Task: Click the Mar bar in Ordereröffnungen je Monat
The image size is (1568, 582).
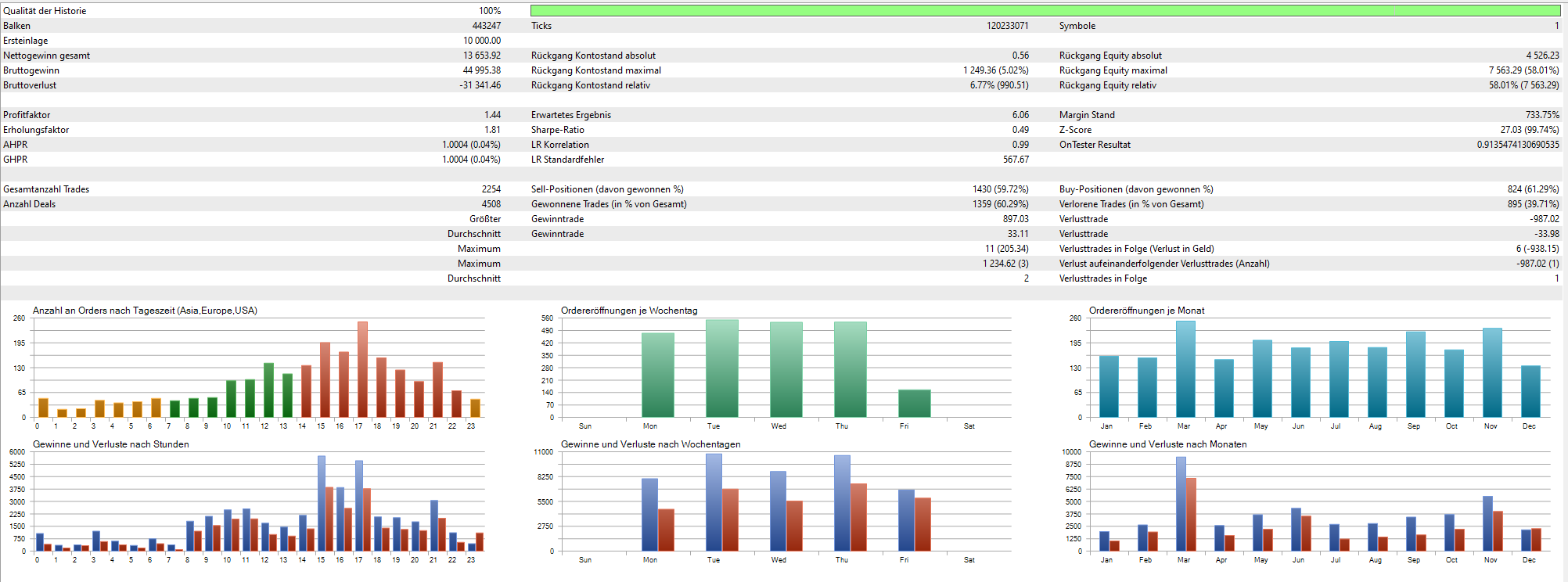Action: [1185, 369]
